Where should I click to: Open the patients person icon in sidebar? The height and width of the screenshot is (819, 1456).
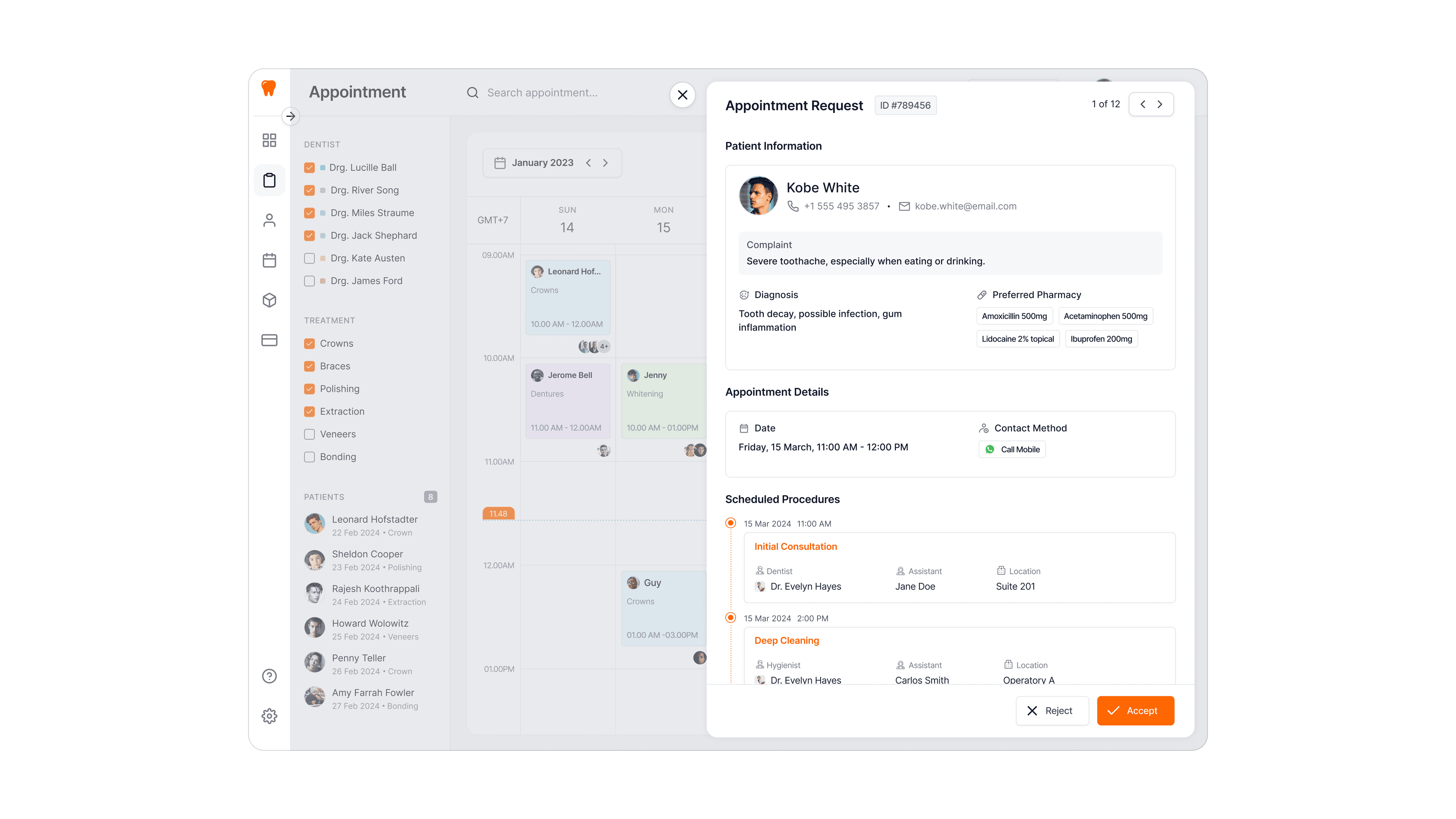click(x=269, y=220)
